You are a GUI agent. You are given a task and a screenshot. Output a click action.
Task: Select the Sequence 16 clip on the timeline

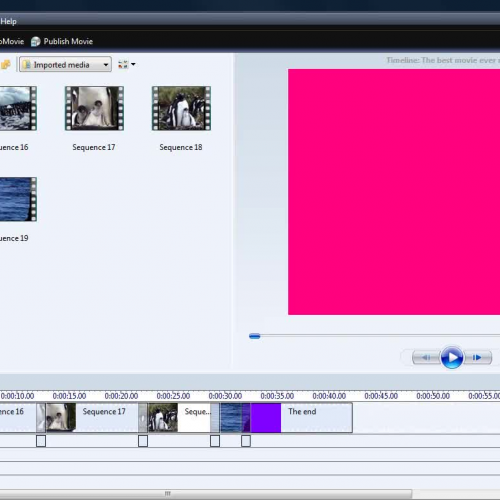click(18, 418)
